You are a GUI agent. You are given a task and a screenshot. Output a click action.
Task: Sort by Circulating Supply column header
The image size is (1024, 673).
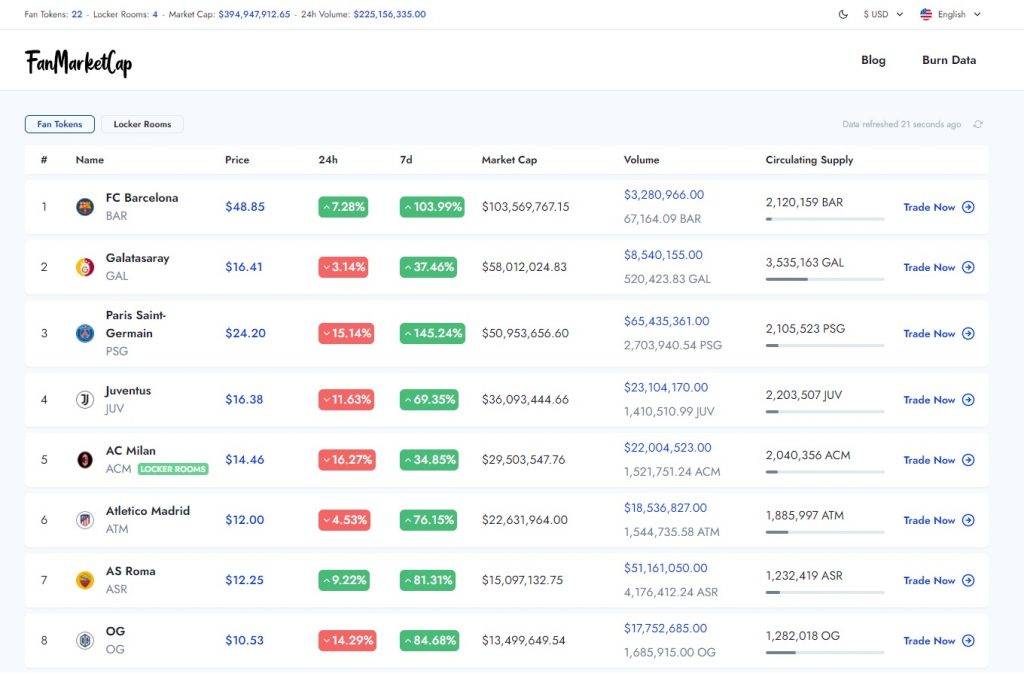pos(809,160)
